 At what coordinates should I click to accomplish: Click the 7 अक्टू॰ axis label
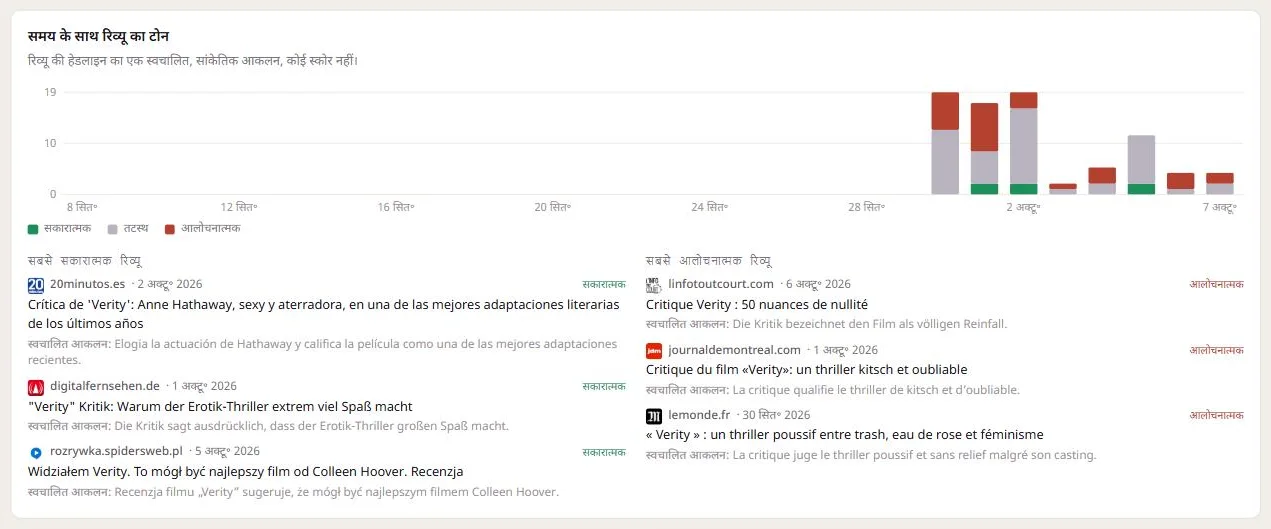pyautogui.click(x=1219, y=207)
